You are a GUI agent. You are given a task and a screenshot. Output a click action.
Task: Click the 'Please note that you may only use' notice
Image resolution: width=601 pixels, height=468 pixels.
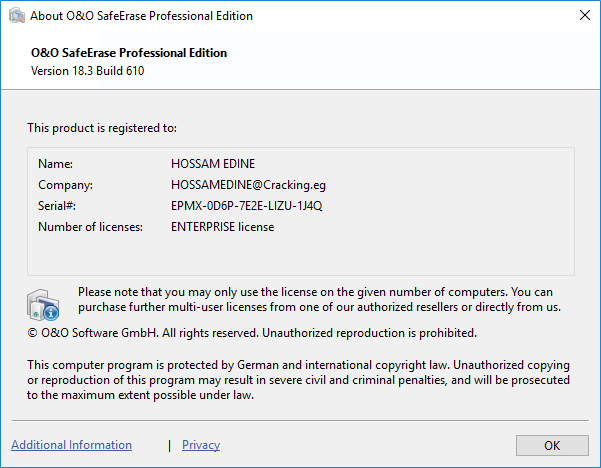[319, 299]
